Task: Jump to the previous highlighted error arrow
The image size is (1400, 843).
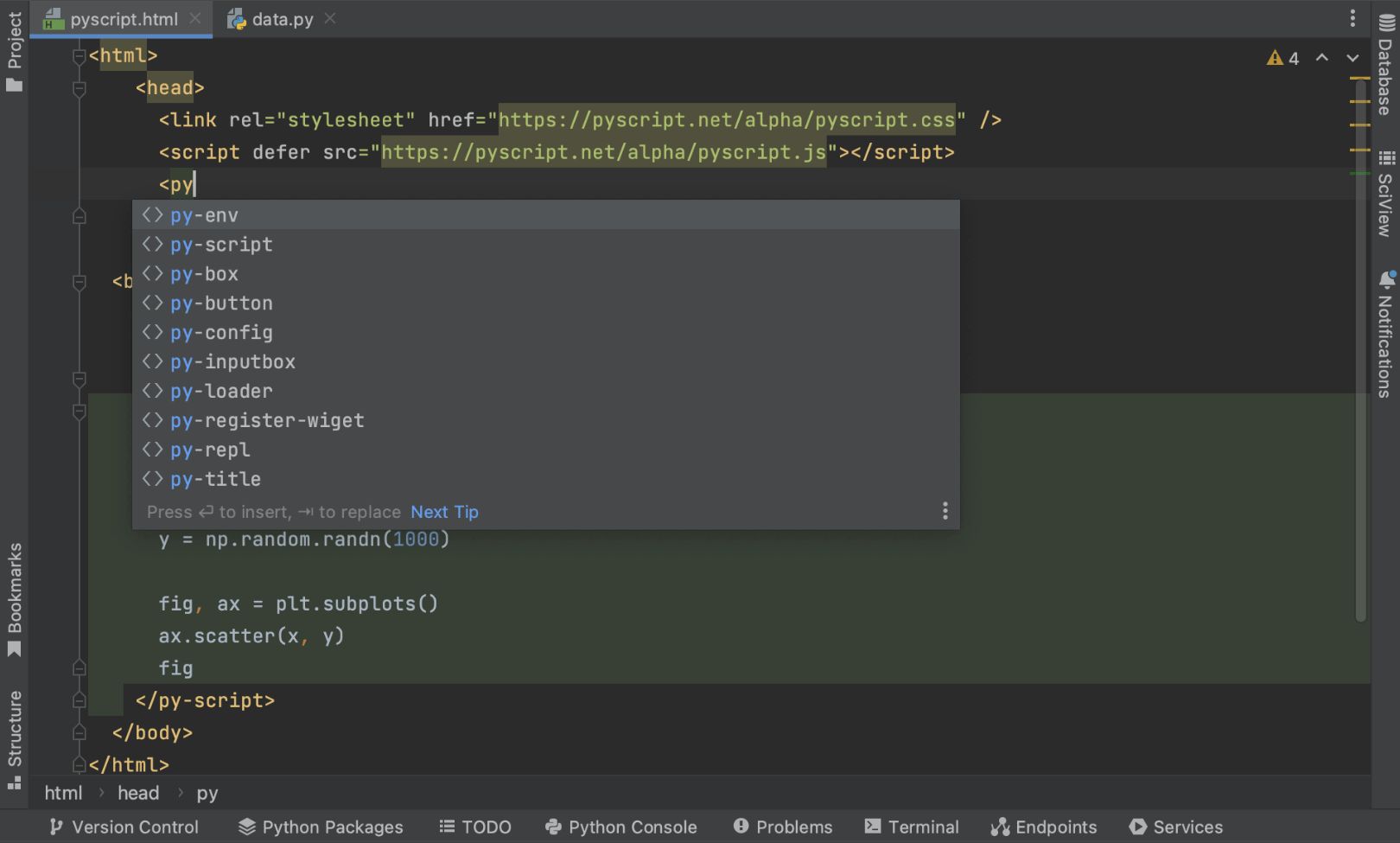Action: pos(1321,58)
